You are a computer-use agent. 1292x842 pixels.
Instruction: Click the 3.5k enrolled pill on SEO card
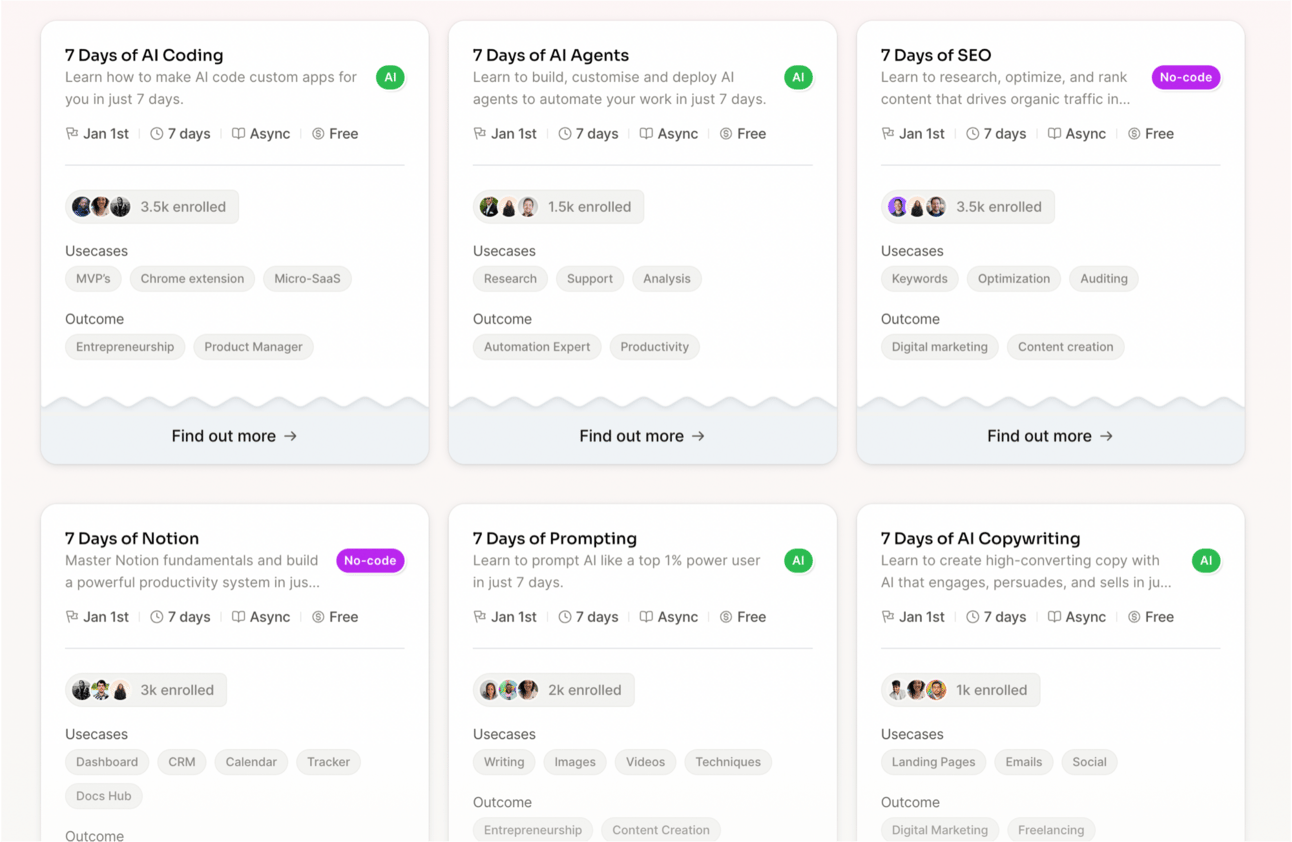coord(968,207)
